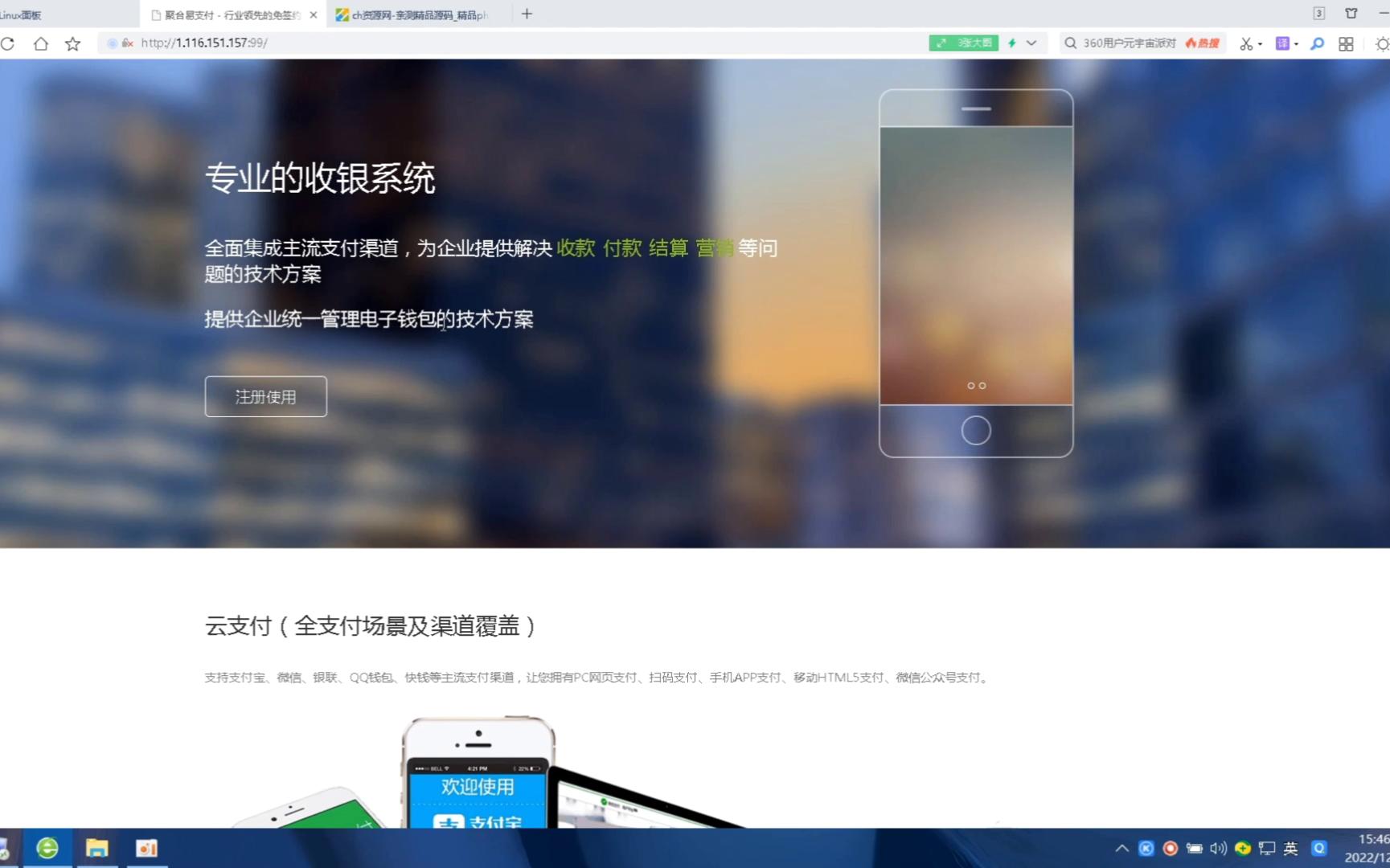Click the first carousel dot on phone screen
The image size is (1390, 868).
point(970,386)
